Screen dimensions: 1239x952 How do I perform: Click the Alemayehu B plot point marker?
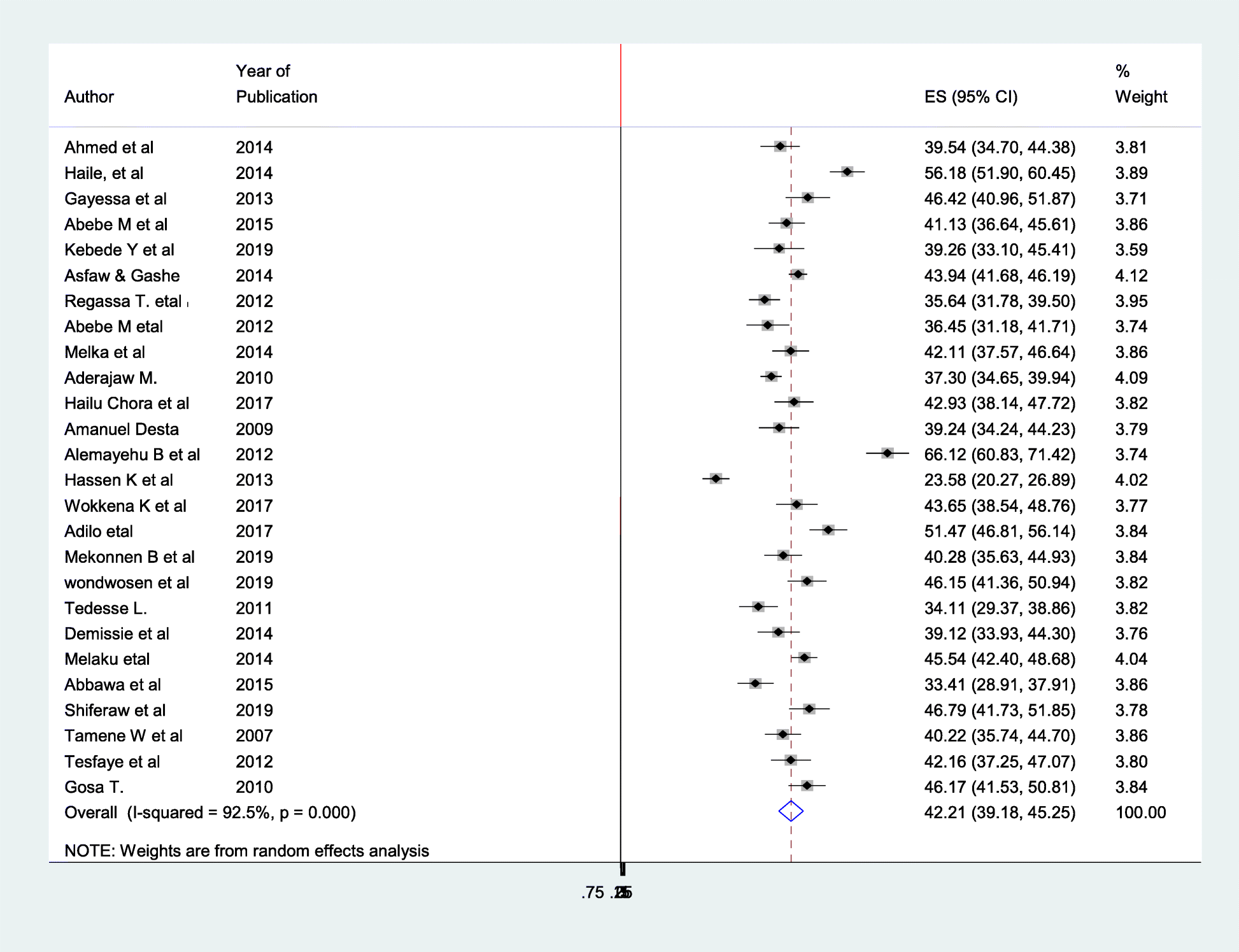click(888, 453)
